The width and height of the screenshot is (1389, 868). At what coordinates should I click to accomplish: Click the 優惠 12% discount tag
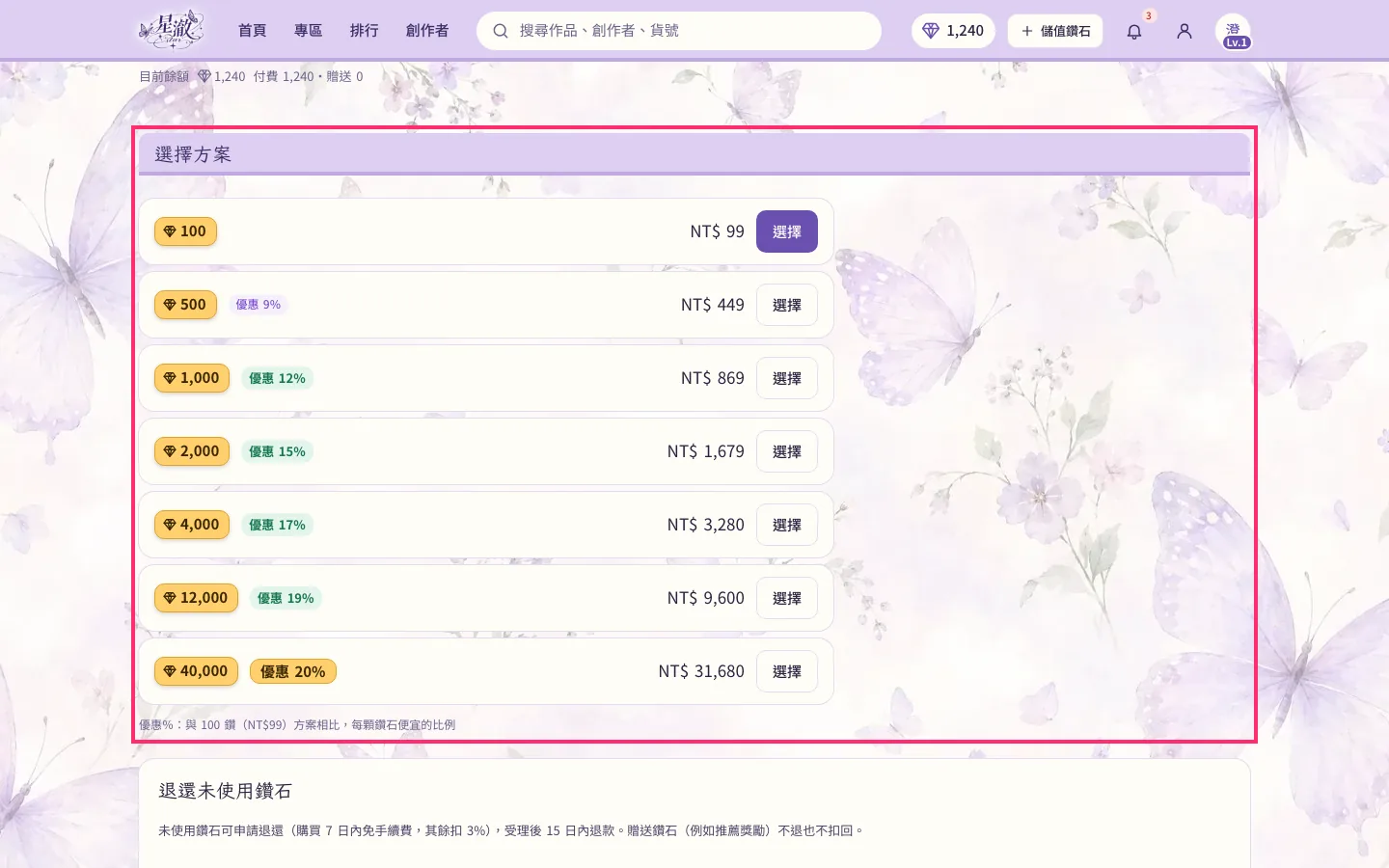pyautogui.click(x=277, y=378)
